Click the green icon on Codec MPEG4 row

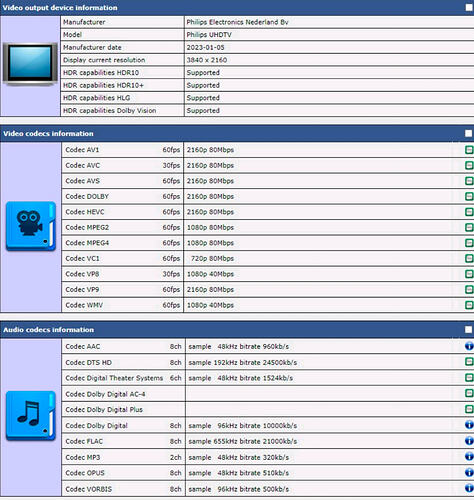coord(469,243)
